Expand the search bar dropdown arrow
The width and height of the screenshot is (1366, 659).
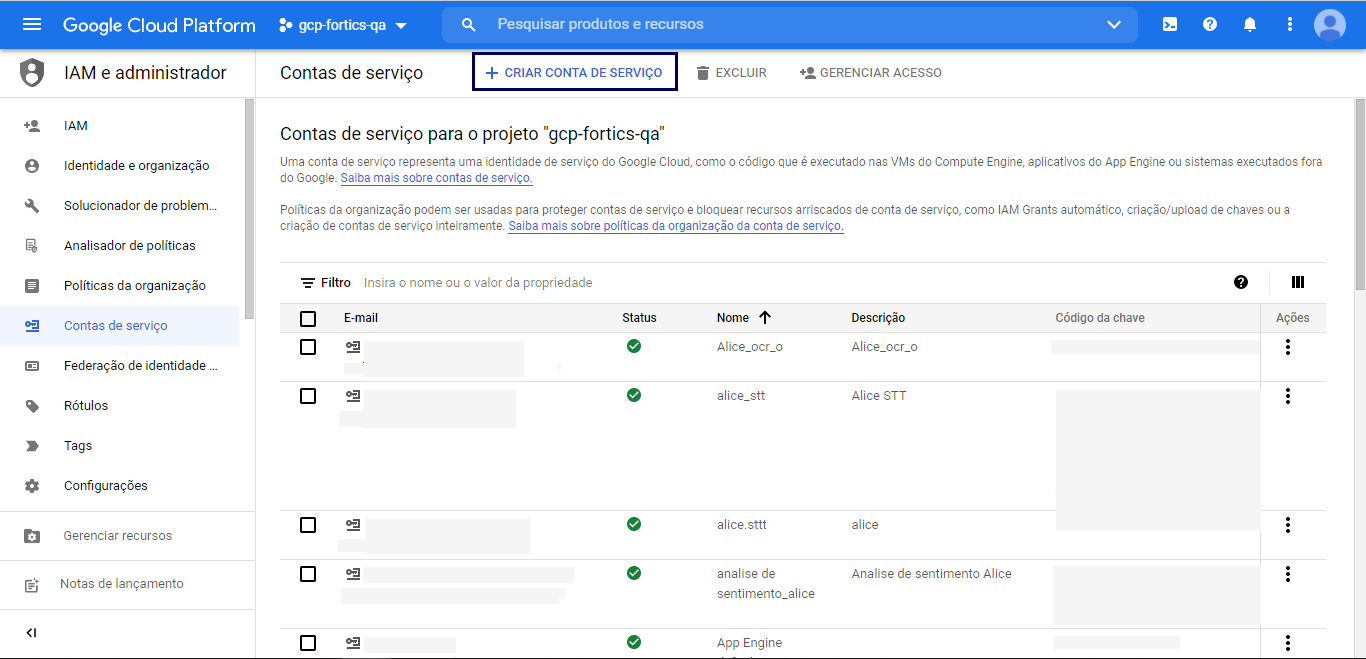click(1114, 25)
